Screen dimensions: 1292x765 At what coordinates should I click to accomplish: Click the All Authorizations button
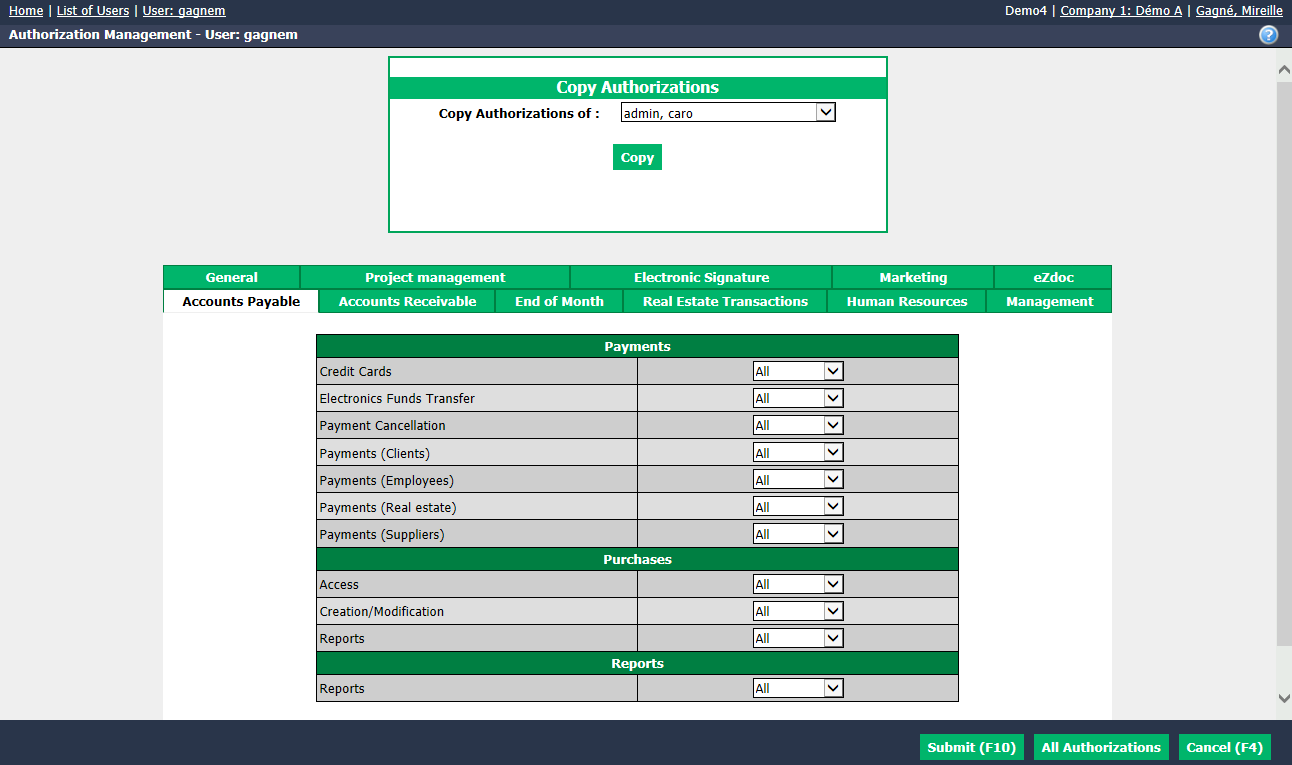pos(1101,747)
